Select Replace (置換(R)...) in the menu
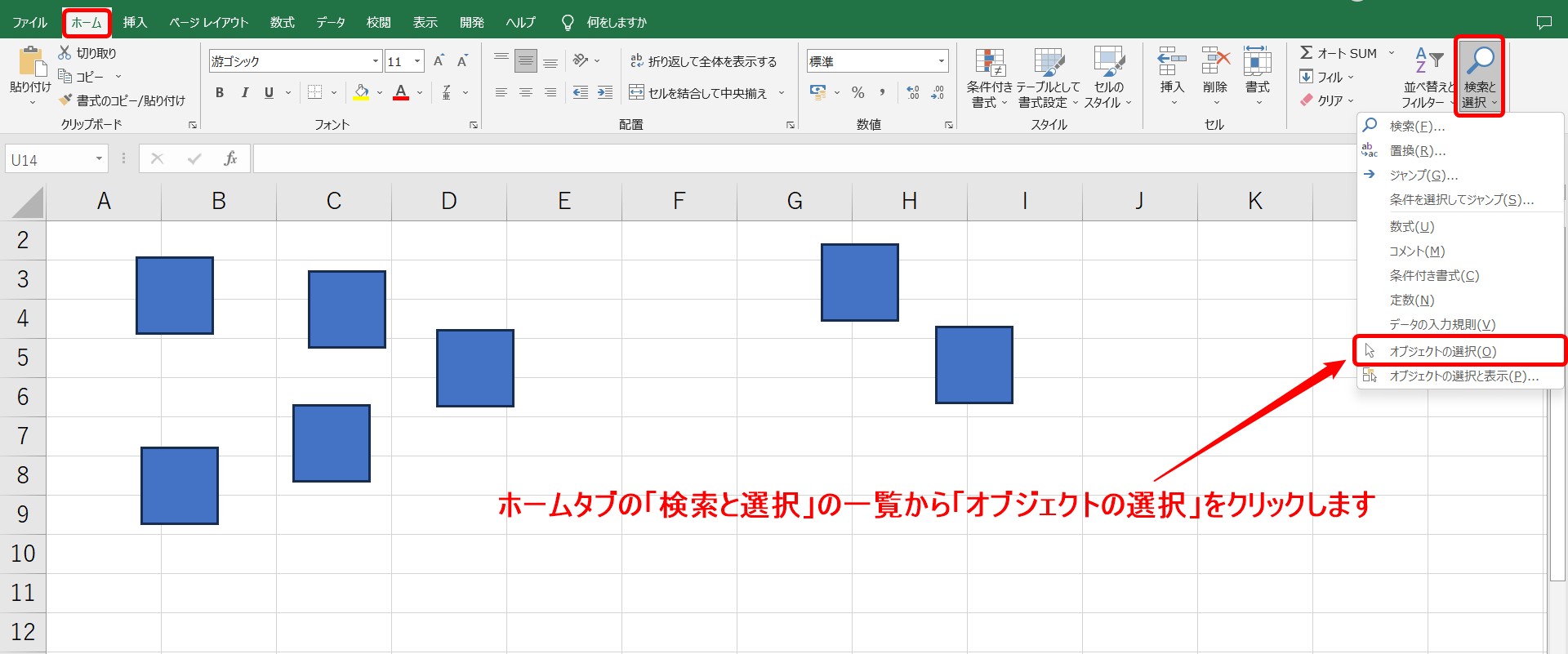 pos(1460,150)
